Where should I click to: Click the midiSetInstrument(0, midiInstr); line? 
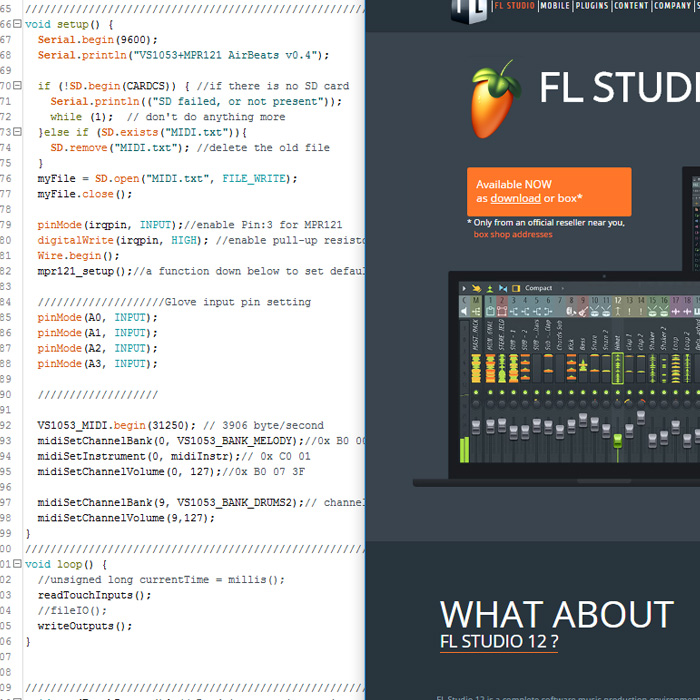[x=174, y=456]
